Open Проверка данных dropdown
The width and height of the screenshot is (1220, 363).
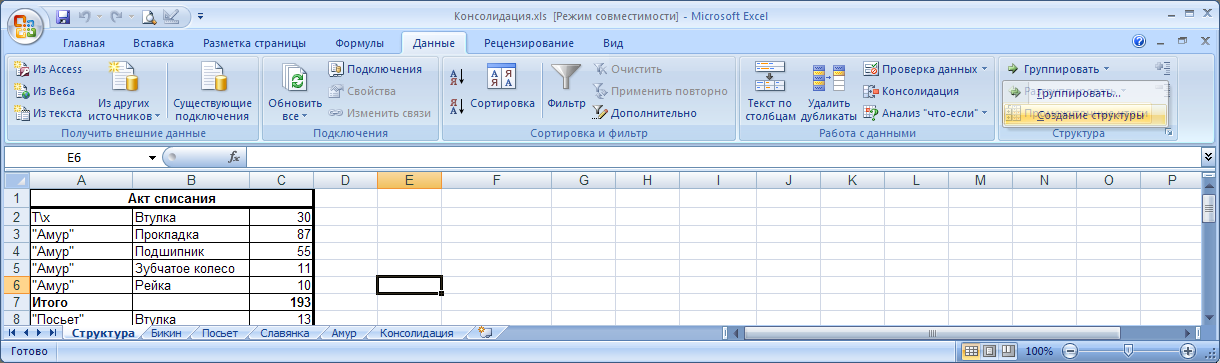tap(925, 69)
